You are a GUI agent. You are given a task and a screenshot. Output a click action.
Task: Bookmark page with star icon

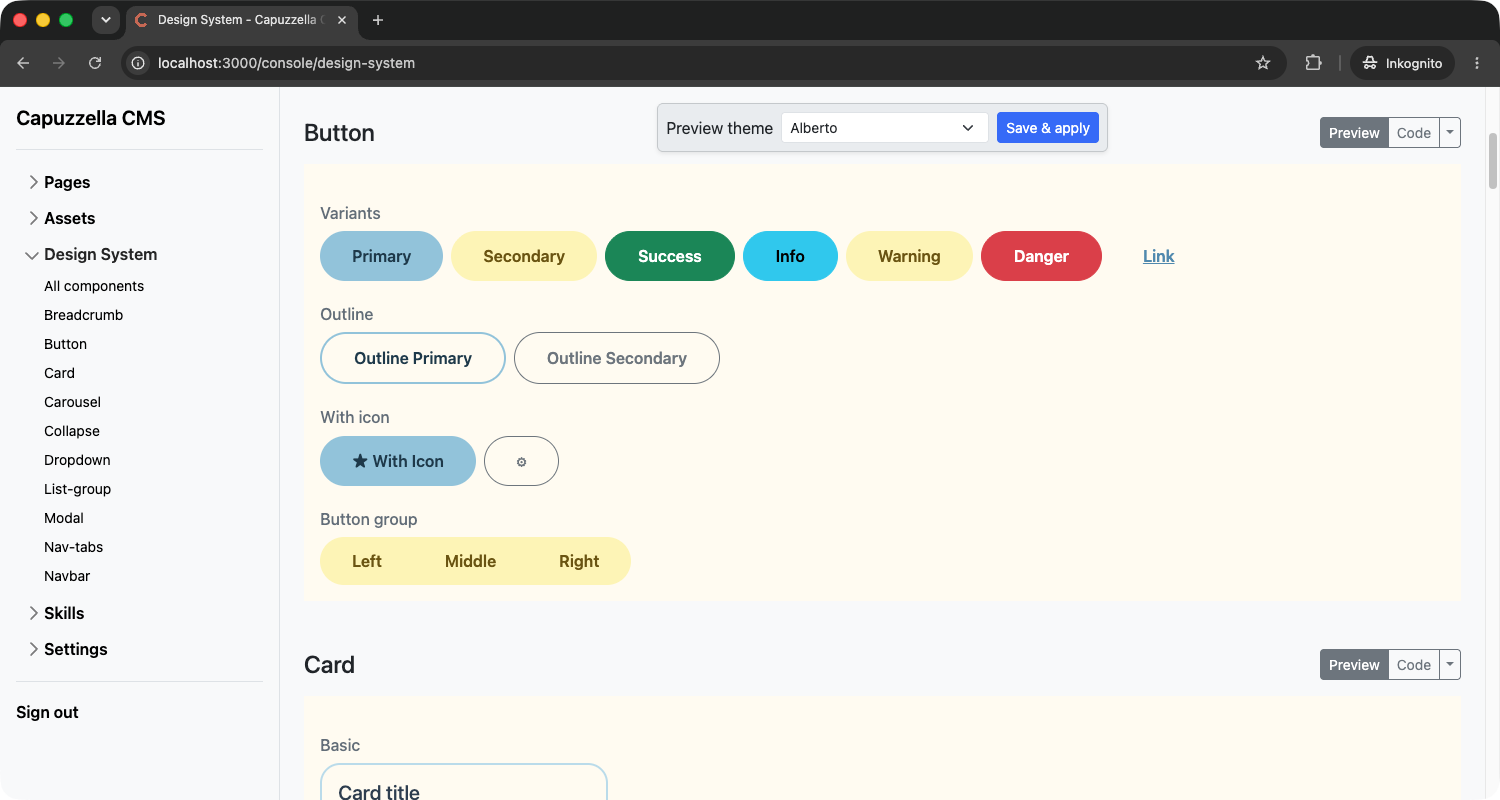tap(1263, 63)
